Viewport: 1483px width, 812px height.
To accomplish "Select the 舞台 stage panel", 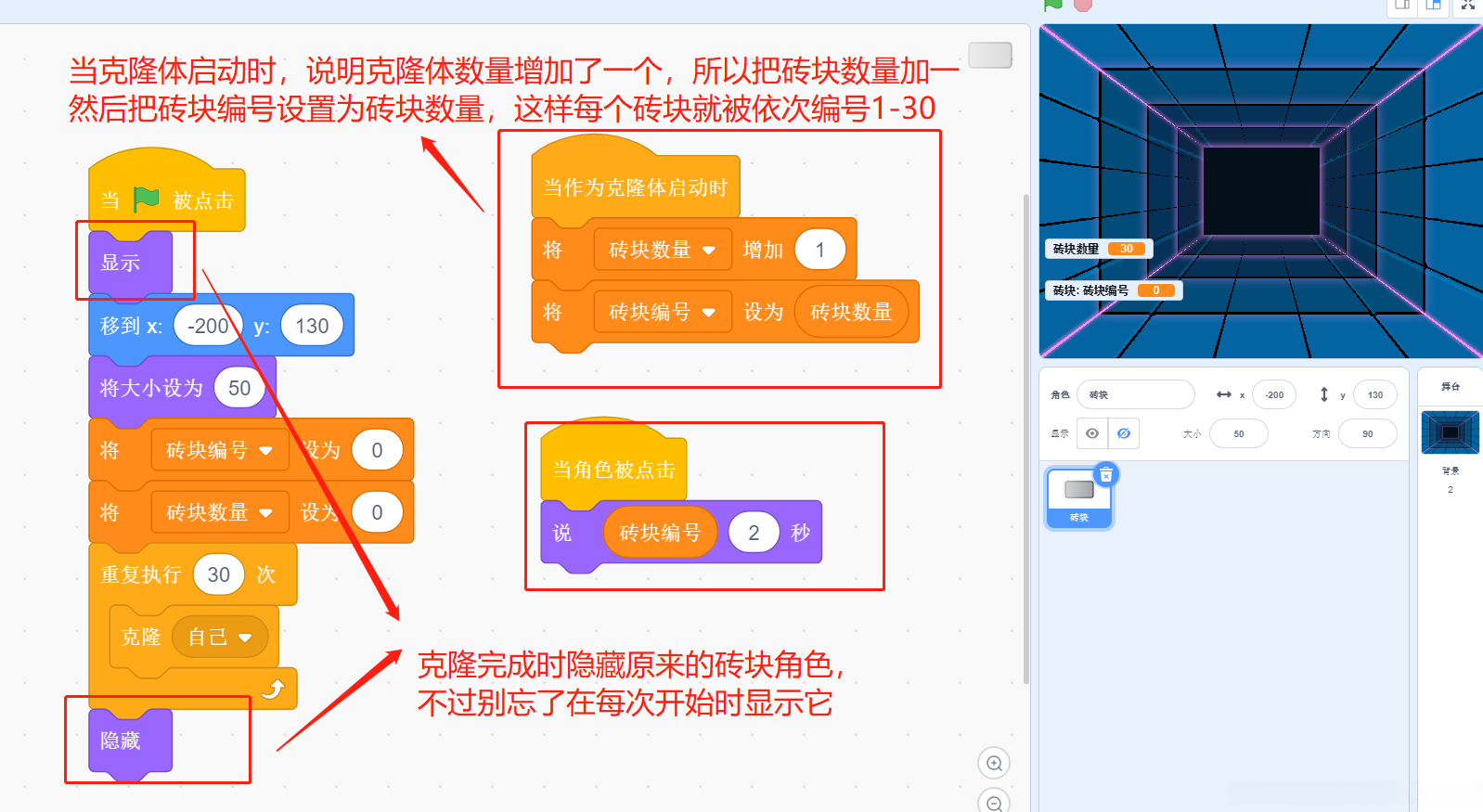I will (x=1451, y=386).
